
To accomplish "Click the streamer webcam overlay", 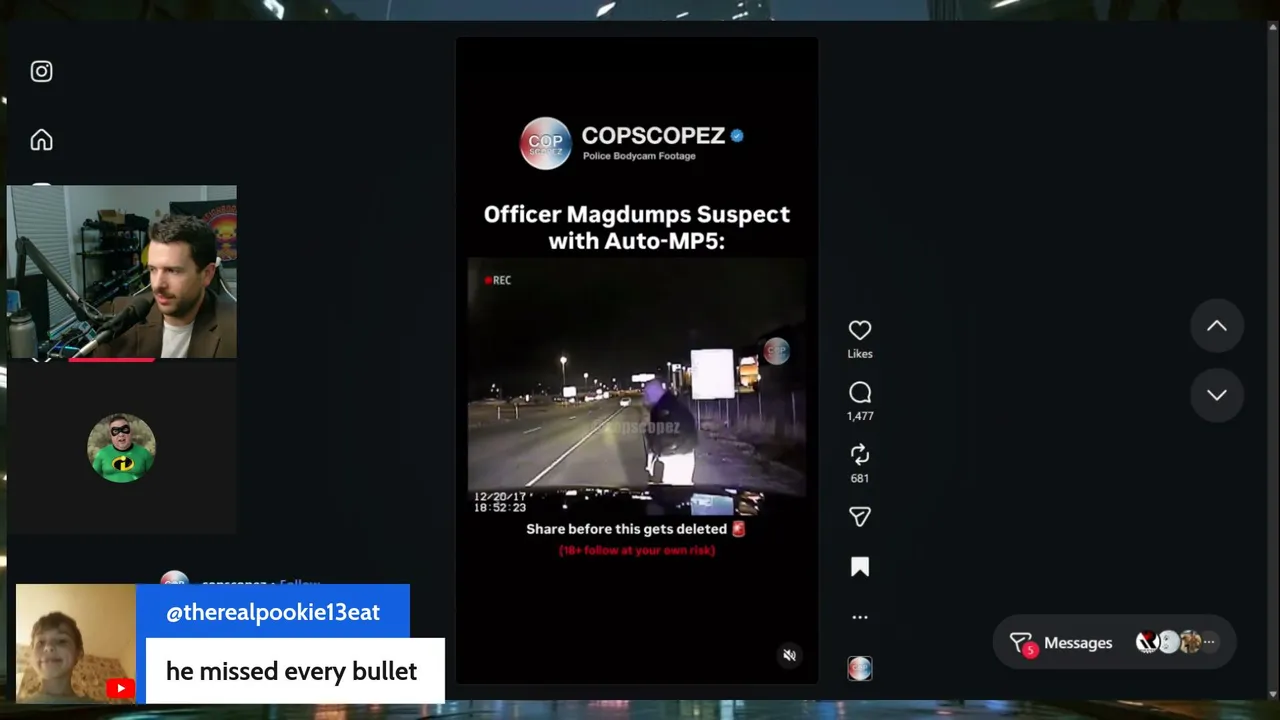I will click(x=122, y=272).
